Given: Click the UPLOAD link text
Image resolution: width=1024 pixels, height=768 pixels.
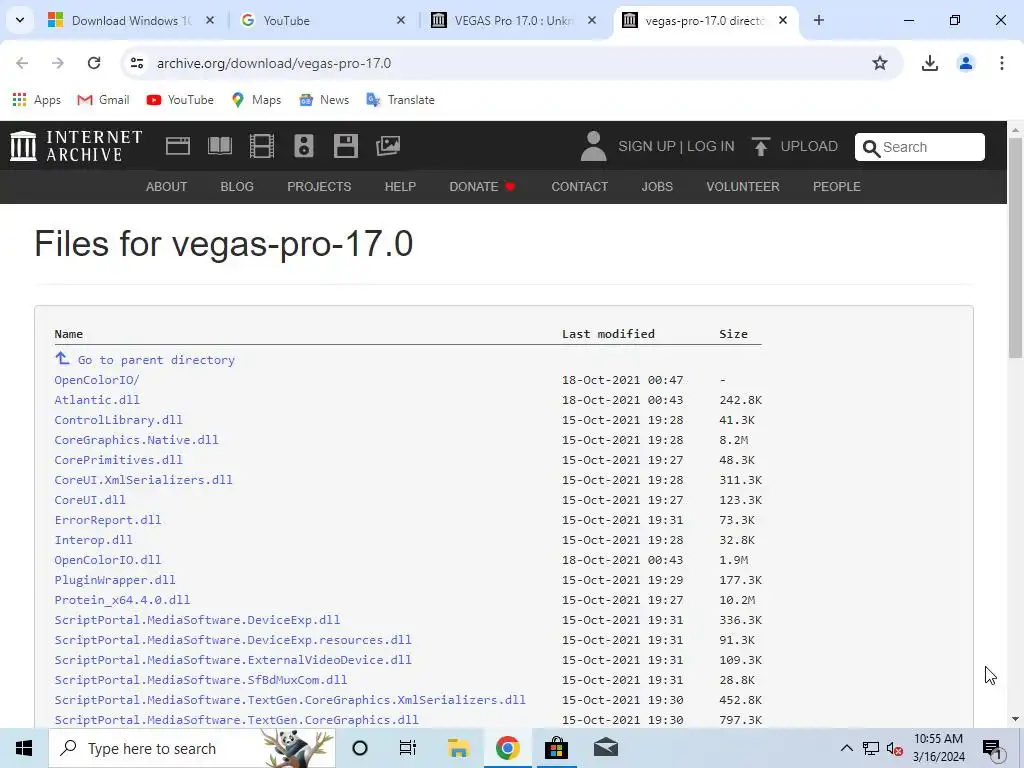Looking at the screenshot, I should (x=809, y=146).
